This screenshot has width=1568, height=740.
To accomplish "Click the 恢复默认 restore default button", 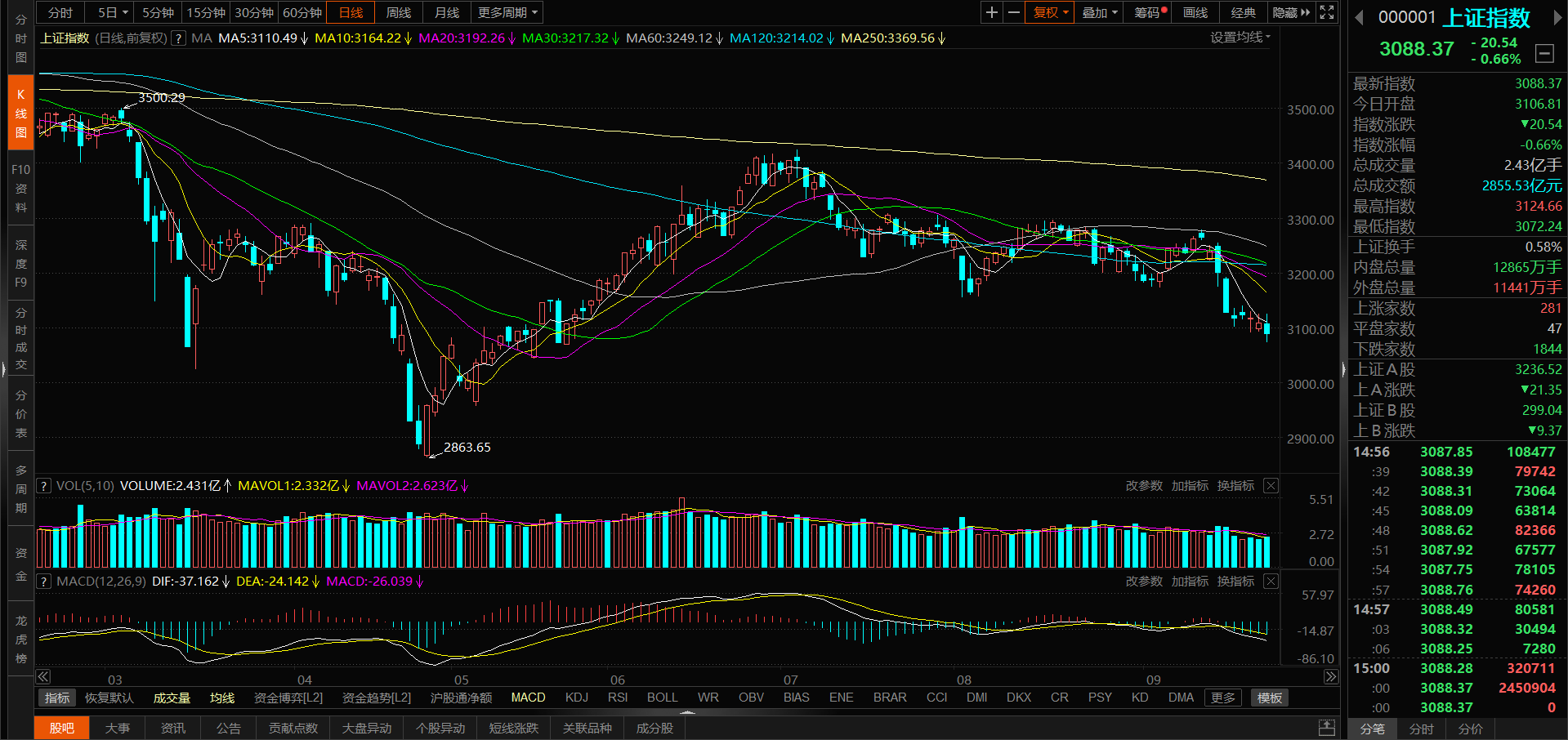I will pyautogui.click(x=109, y=698).
